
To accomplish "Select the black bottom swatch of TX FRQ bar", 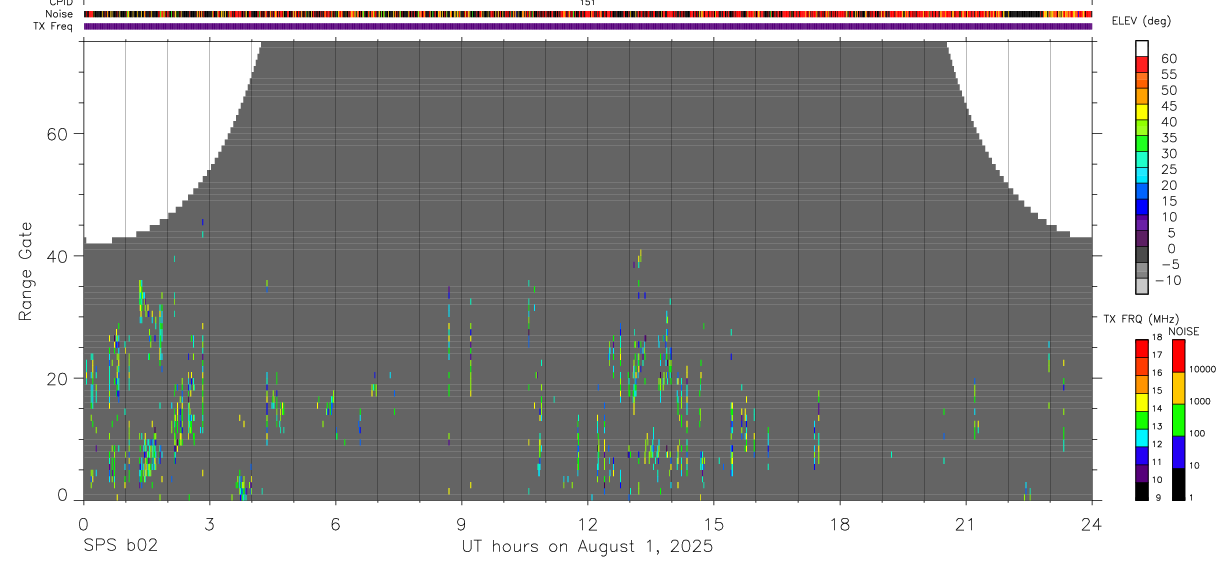I will tap(1141, 491).
